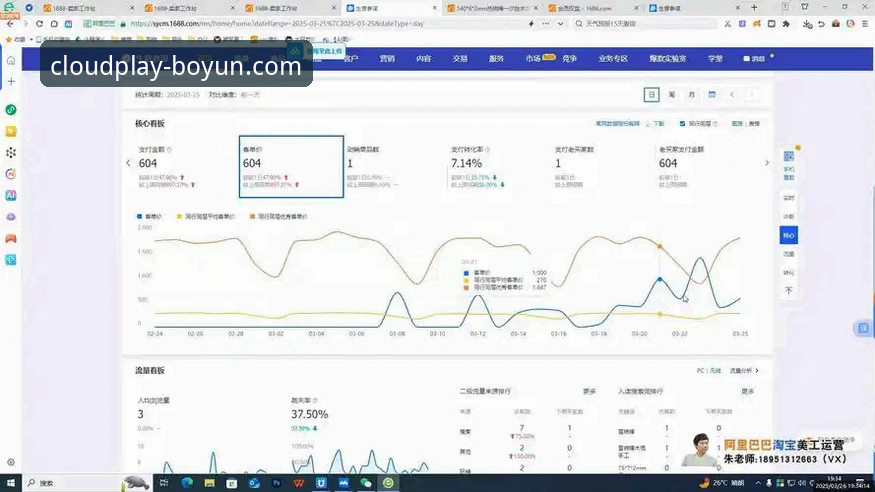The image size is (875, 492).
Task: Toggle the yellow 同行同层平均 legend series
Action: (205, 216)
